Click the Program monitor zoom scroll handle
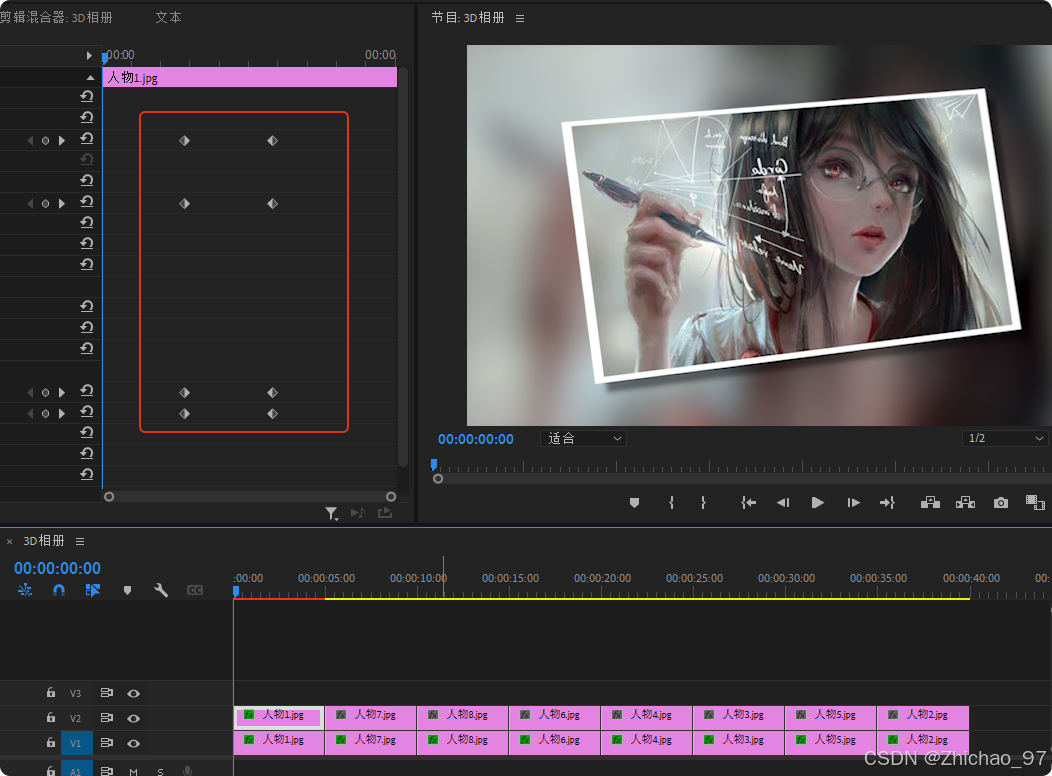 click(x=438, y=479)
